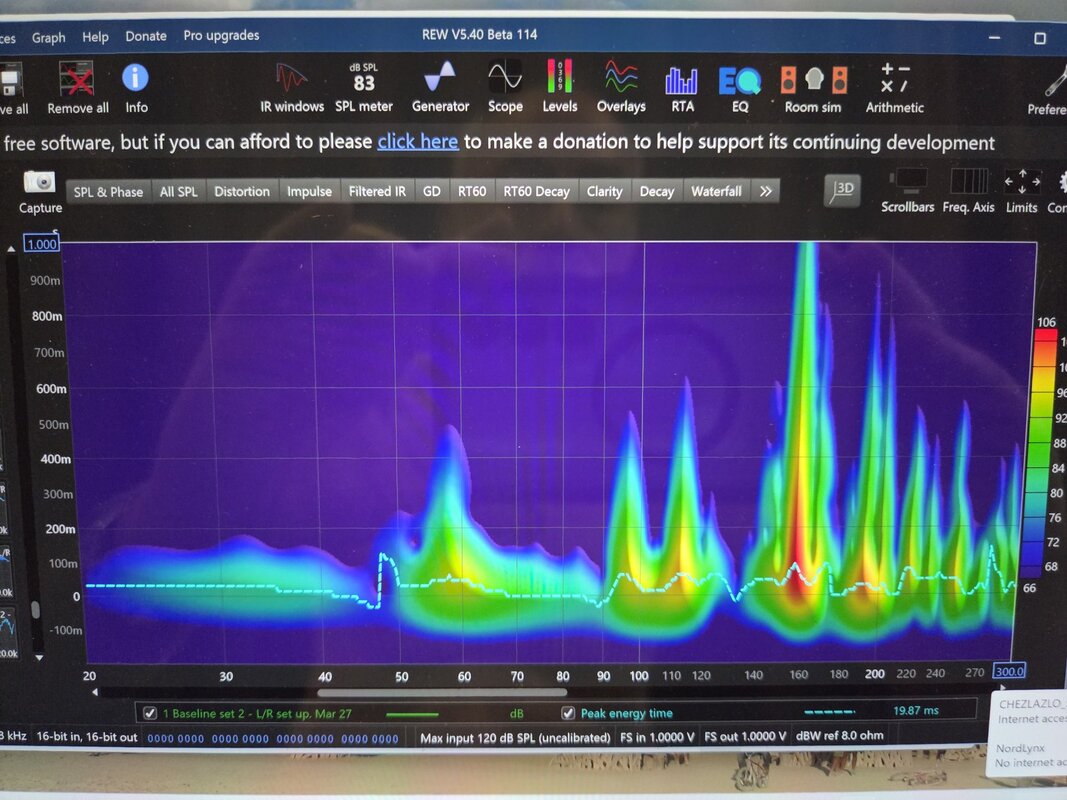This screenshot has width=1067, height=800.
Task: Click the Capture camera icon
Action: tap(39, 182)
